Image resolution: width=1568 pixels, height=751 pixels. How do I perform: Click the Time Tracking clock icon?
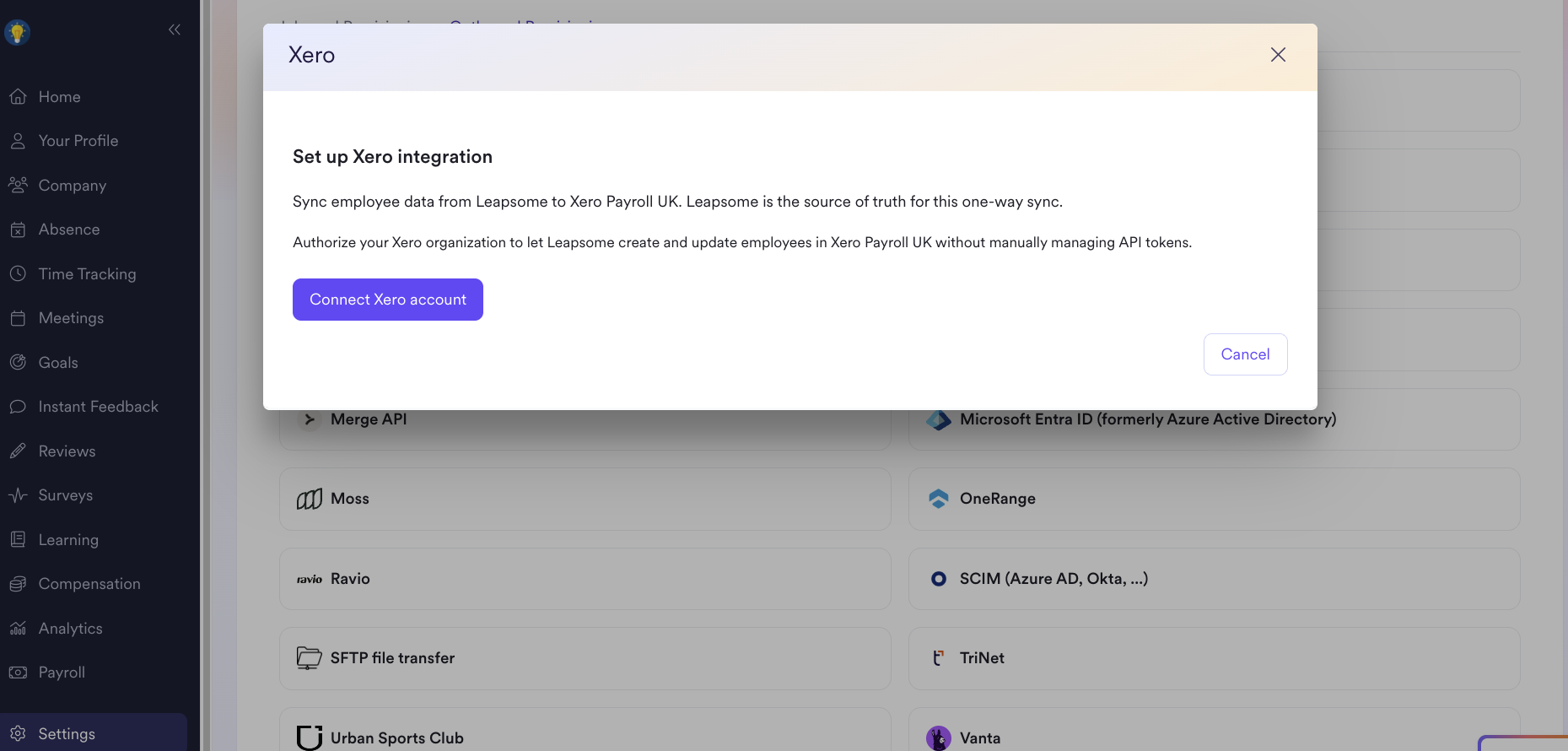(x=18, y=274)
